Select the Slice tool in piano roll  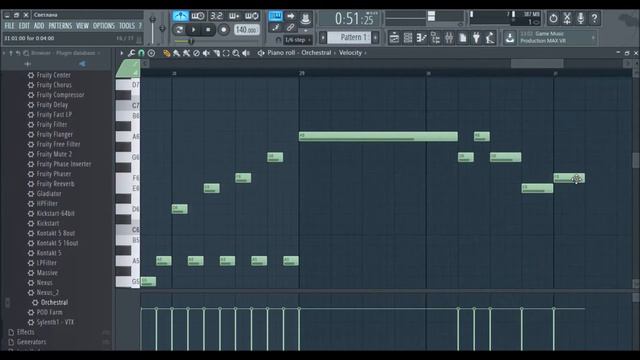pos(216,53)
